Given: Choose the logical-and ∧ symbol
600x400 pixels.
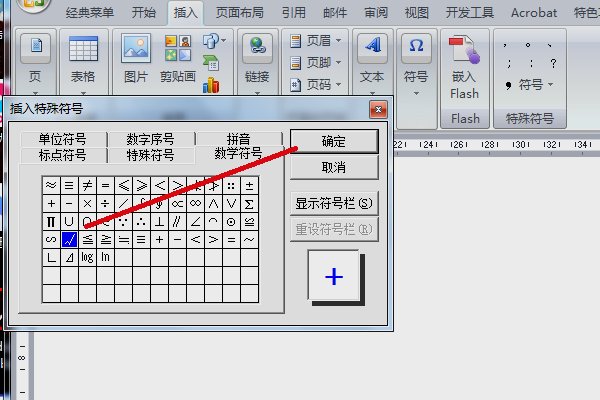Looking at the screenshot, I should (x=214, y=204).
